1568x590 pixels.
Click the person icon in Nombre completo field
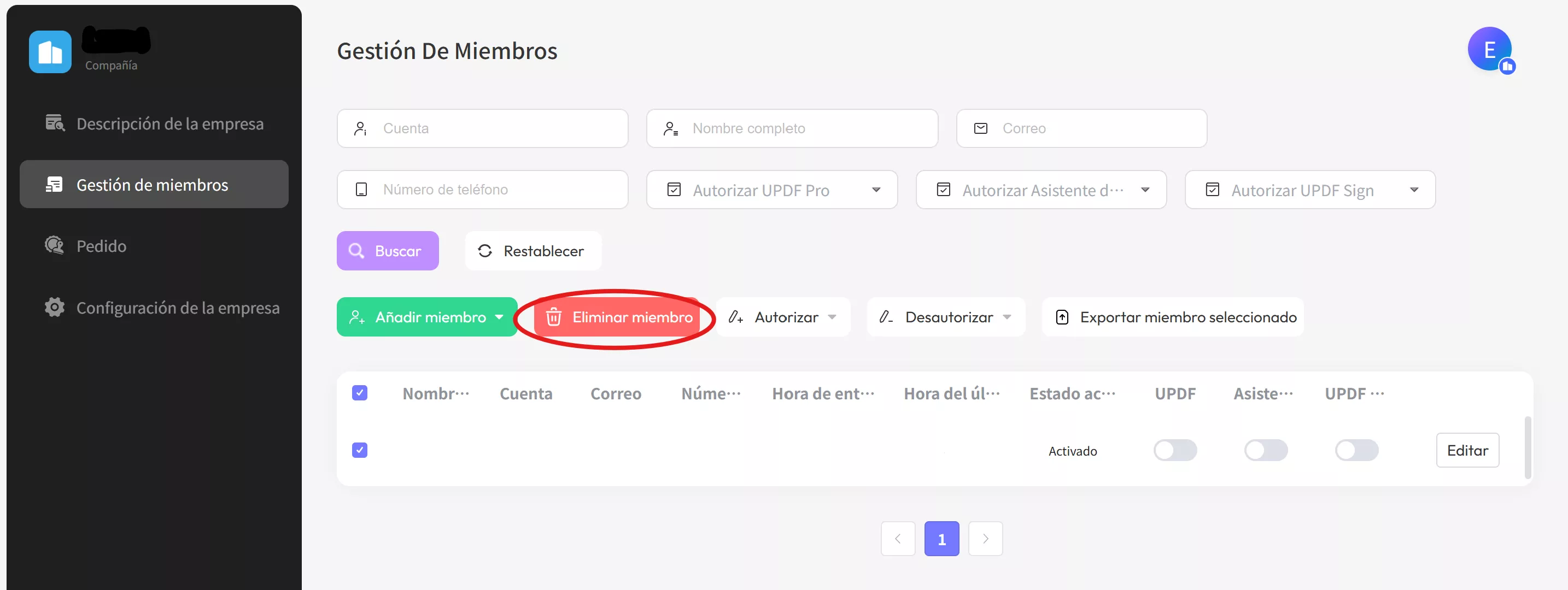(x=671, y=128)
